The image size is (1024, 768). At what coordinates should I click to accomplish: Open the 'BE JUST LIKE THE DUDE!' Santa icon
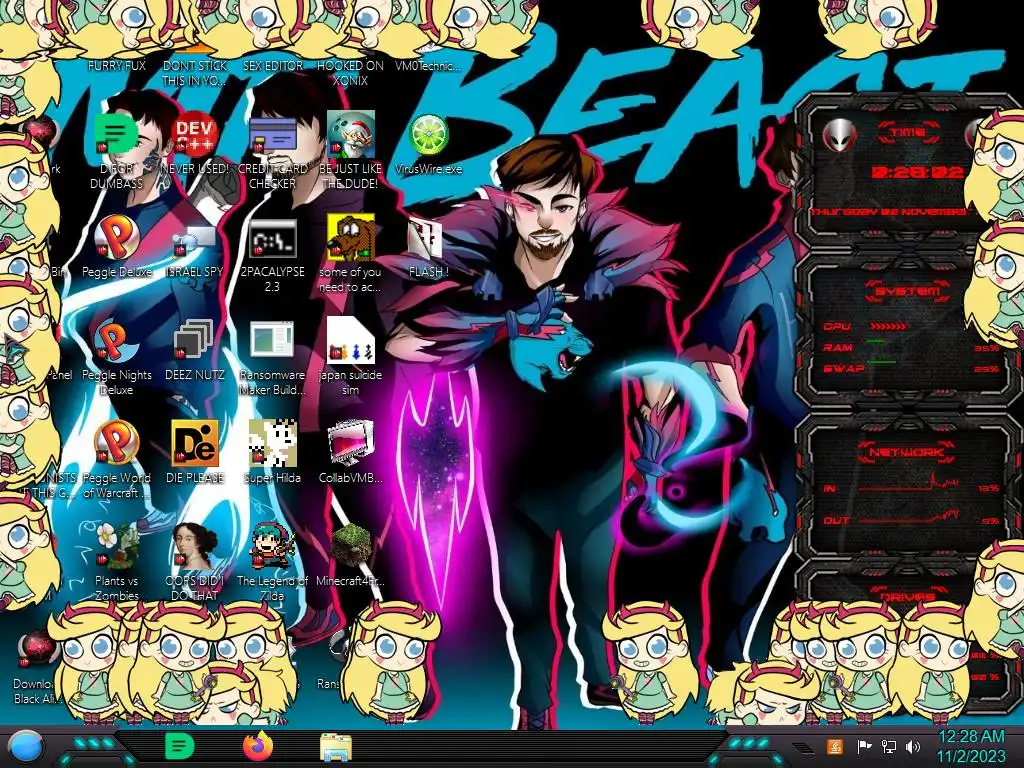coord(351,134)
